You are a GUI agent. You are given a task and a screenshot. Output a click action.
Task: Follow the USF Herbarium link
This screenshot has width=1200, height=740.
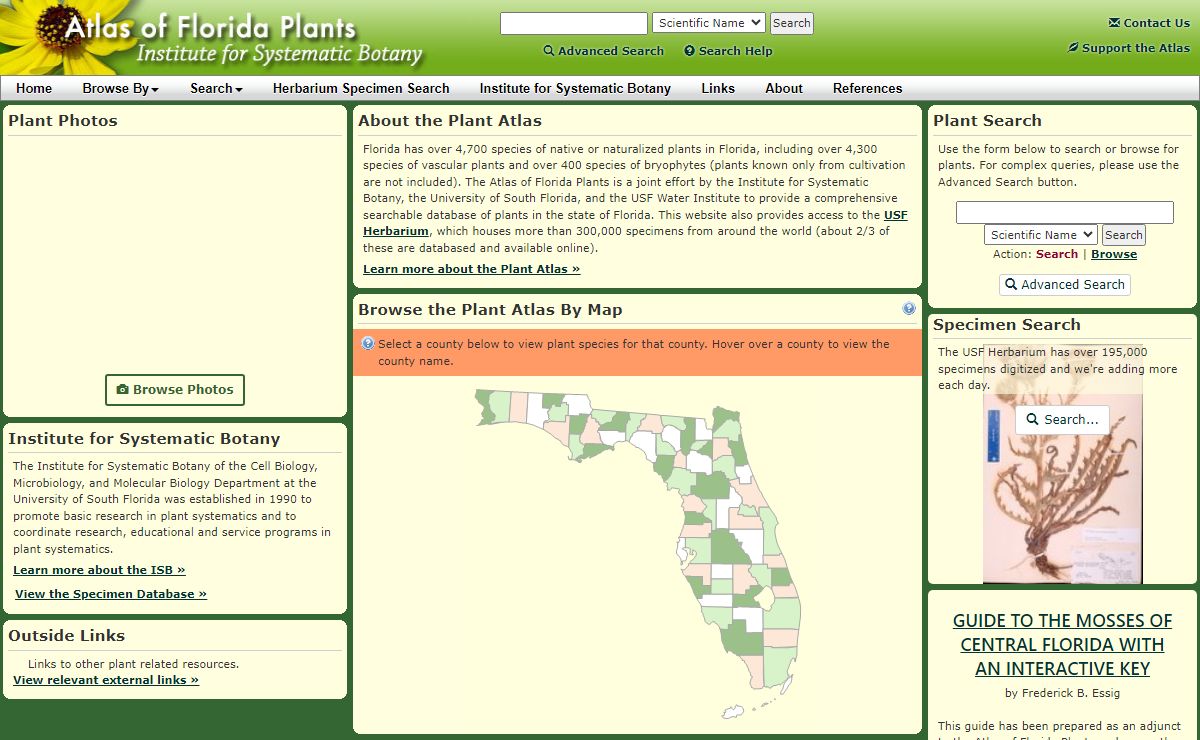pyautogui.click(x=635, y=223)
